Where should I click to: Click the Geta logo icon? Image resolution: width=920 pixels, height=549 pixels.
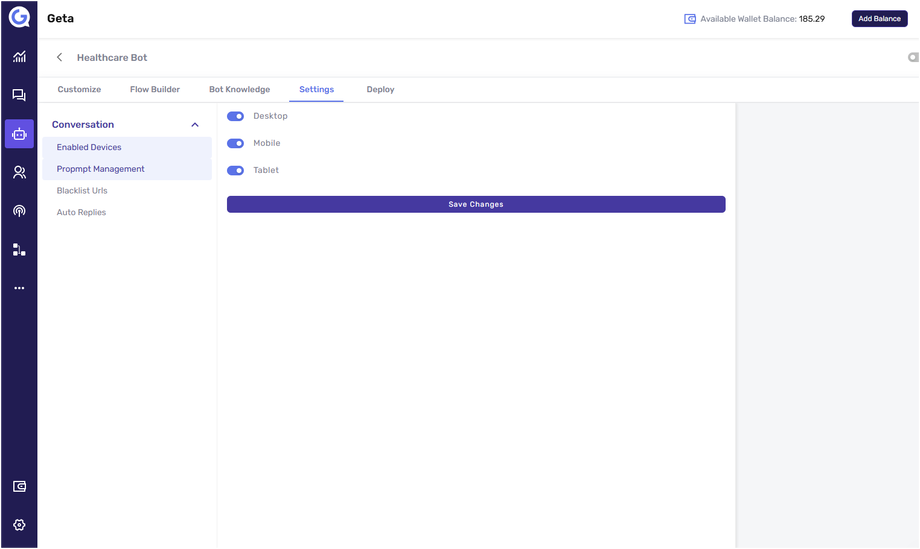coord(19,18)
